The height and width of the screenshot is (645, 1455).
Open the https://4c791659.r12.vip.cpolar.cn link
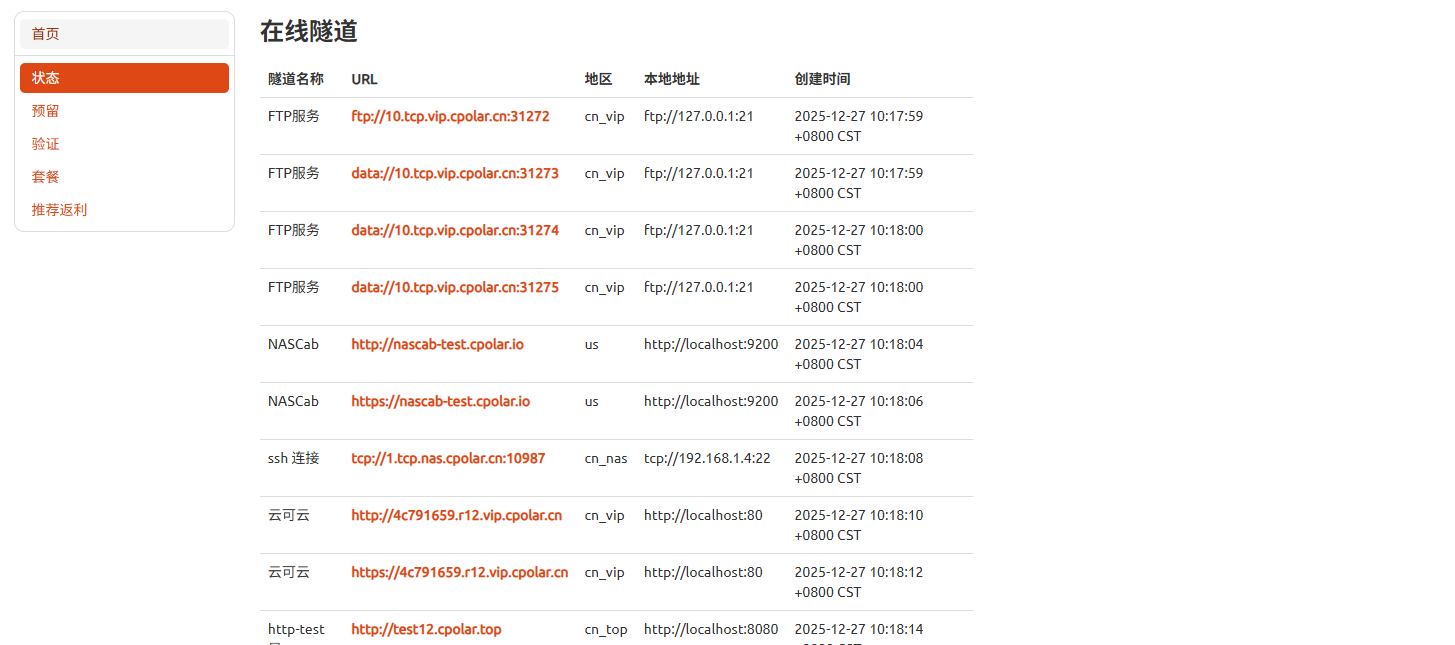pyautogui.click(x=460, y=572)
